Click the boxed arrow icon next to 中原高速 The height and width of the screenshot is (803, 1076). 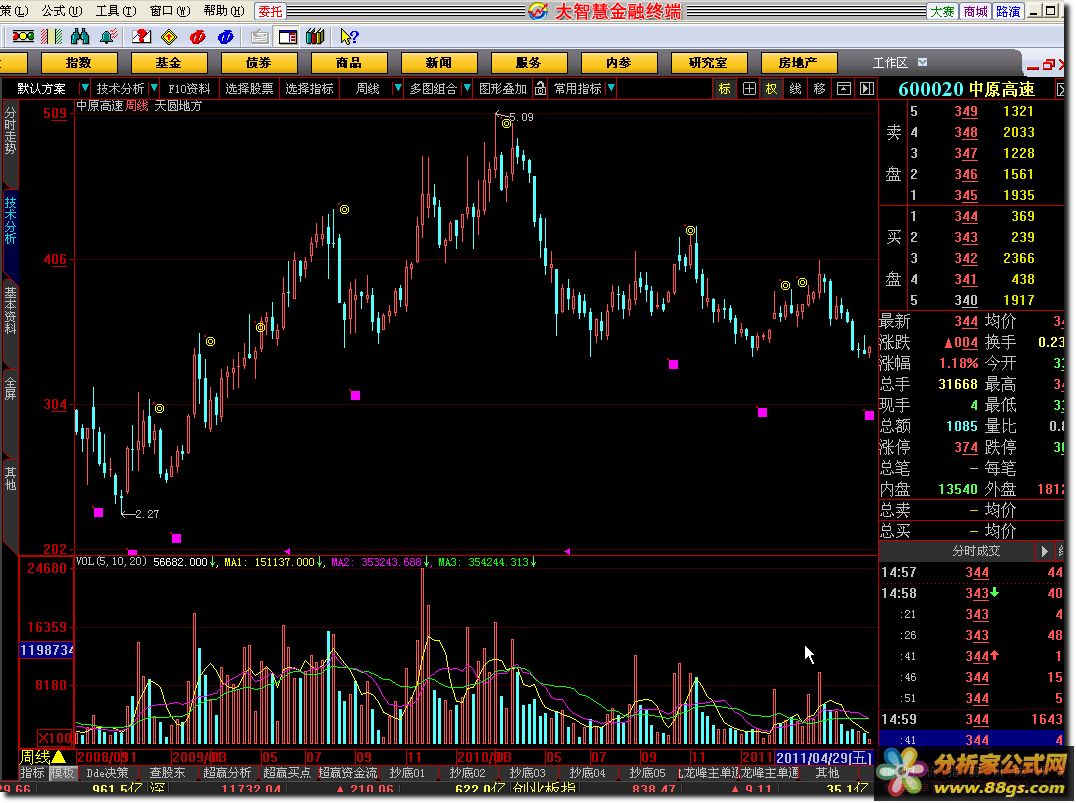(x=1060, y=90)
